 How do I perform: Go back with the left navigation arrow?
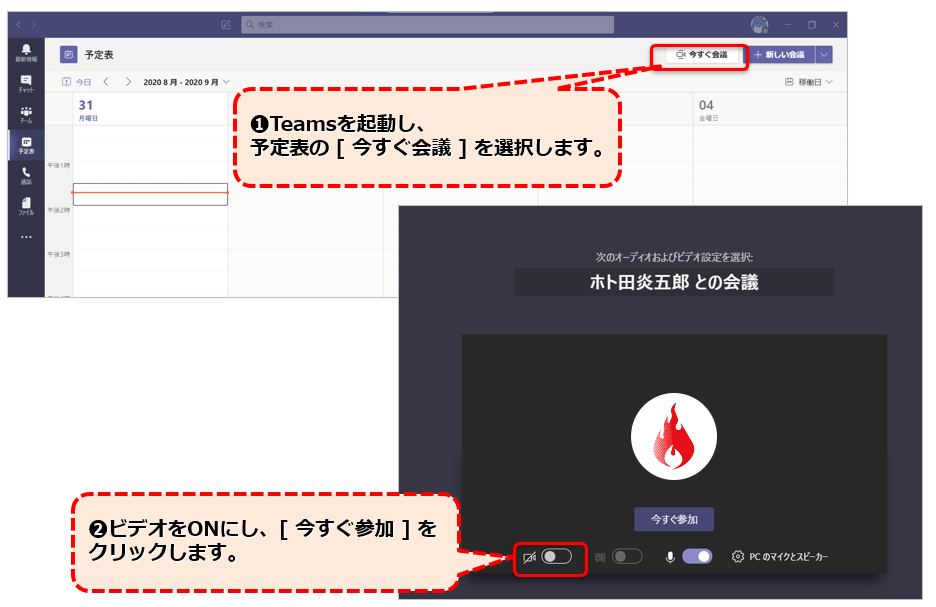[19, 24]
